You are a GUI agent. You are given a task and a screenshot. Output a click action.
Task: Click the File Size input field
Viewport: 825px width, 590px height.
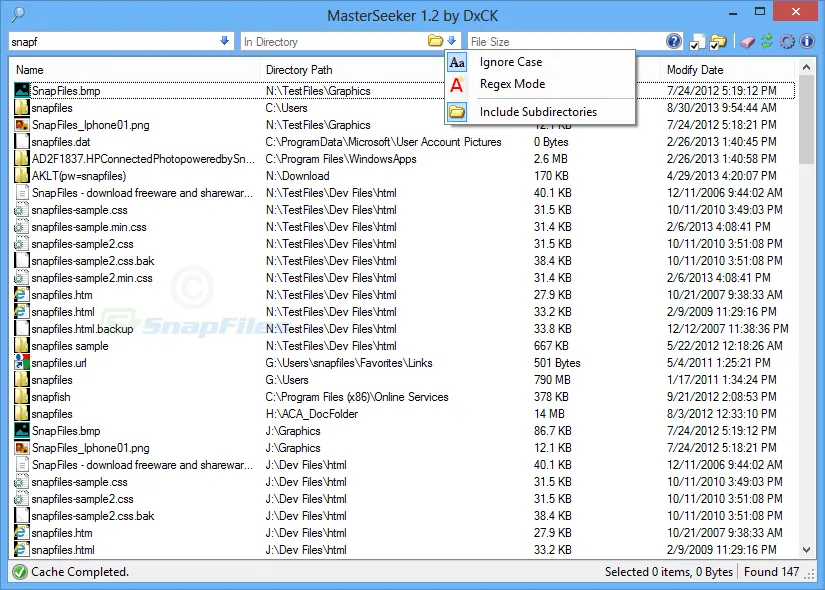pyautogui.click(x=565, y=42)
